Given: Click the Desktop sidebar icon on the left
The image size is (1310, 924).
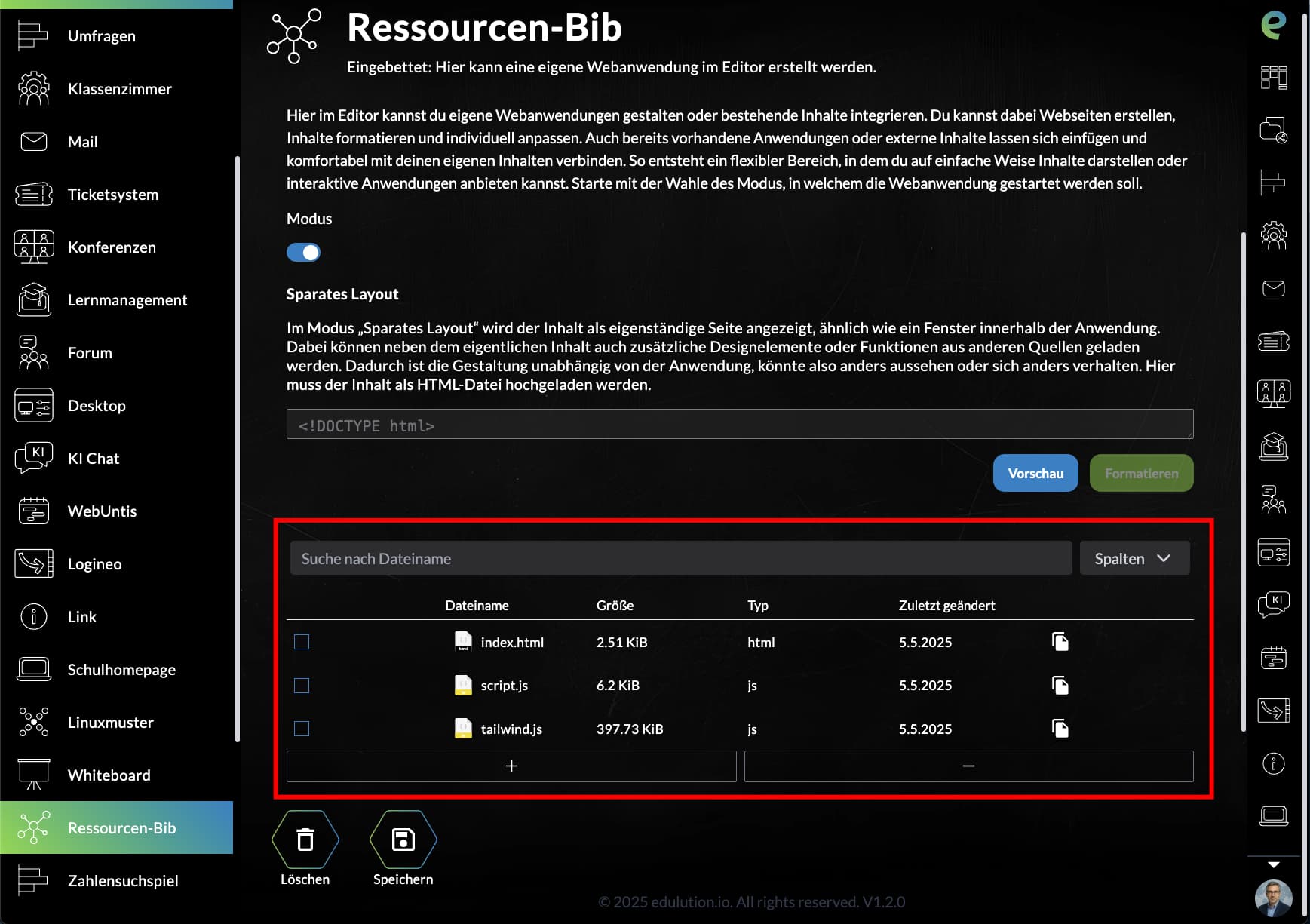Looking at the screenshot, I should pyautogui.click(x=33, y=405).
